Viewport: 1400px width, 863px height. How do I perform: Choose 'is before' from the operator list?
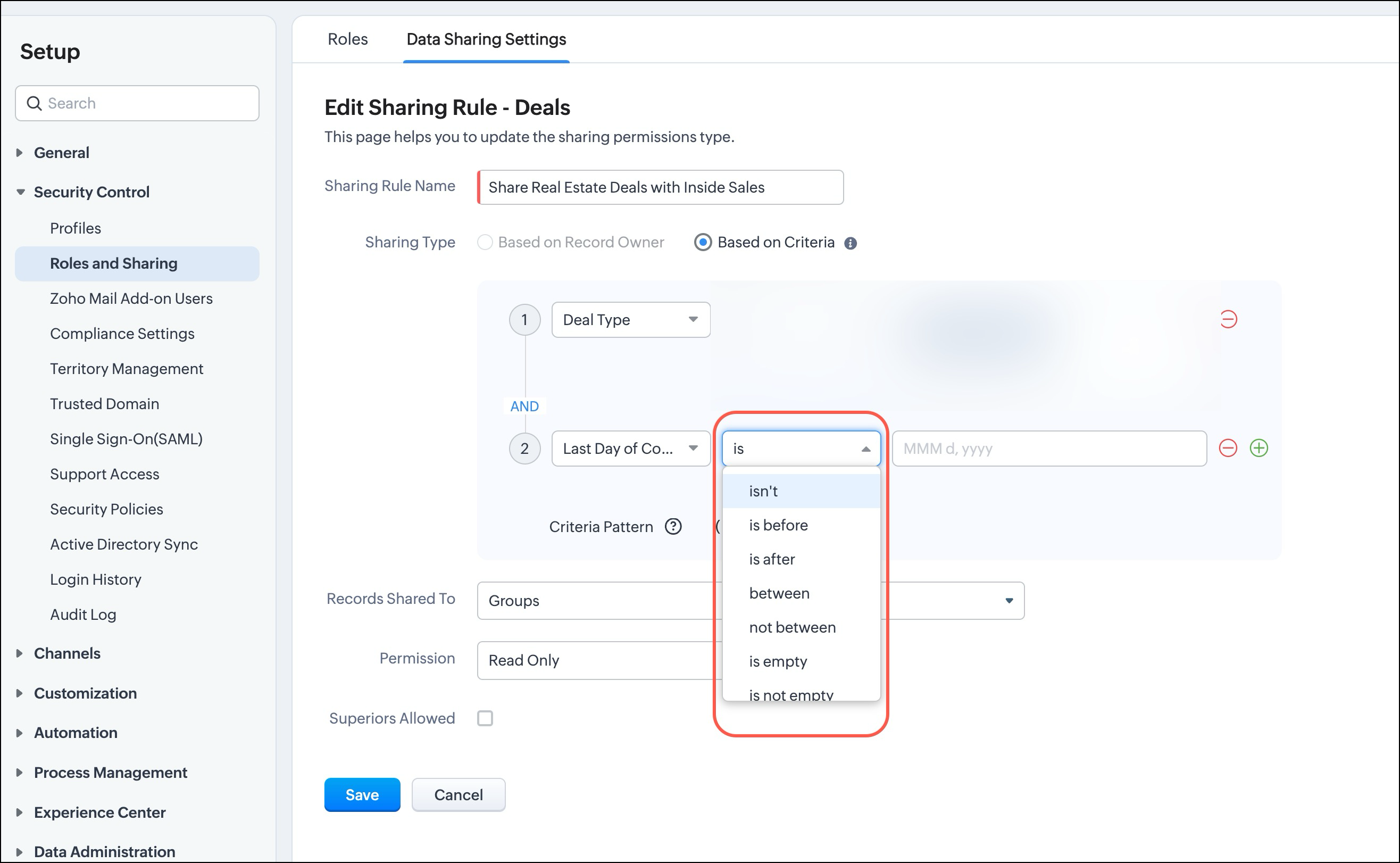(x=778, y=525)
